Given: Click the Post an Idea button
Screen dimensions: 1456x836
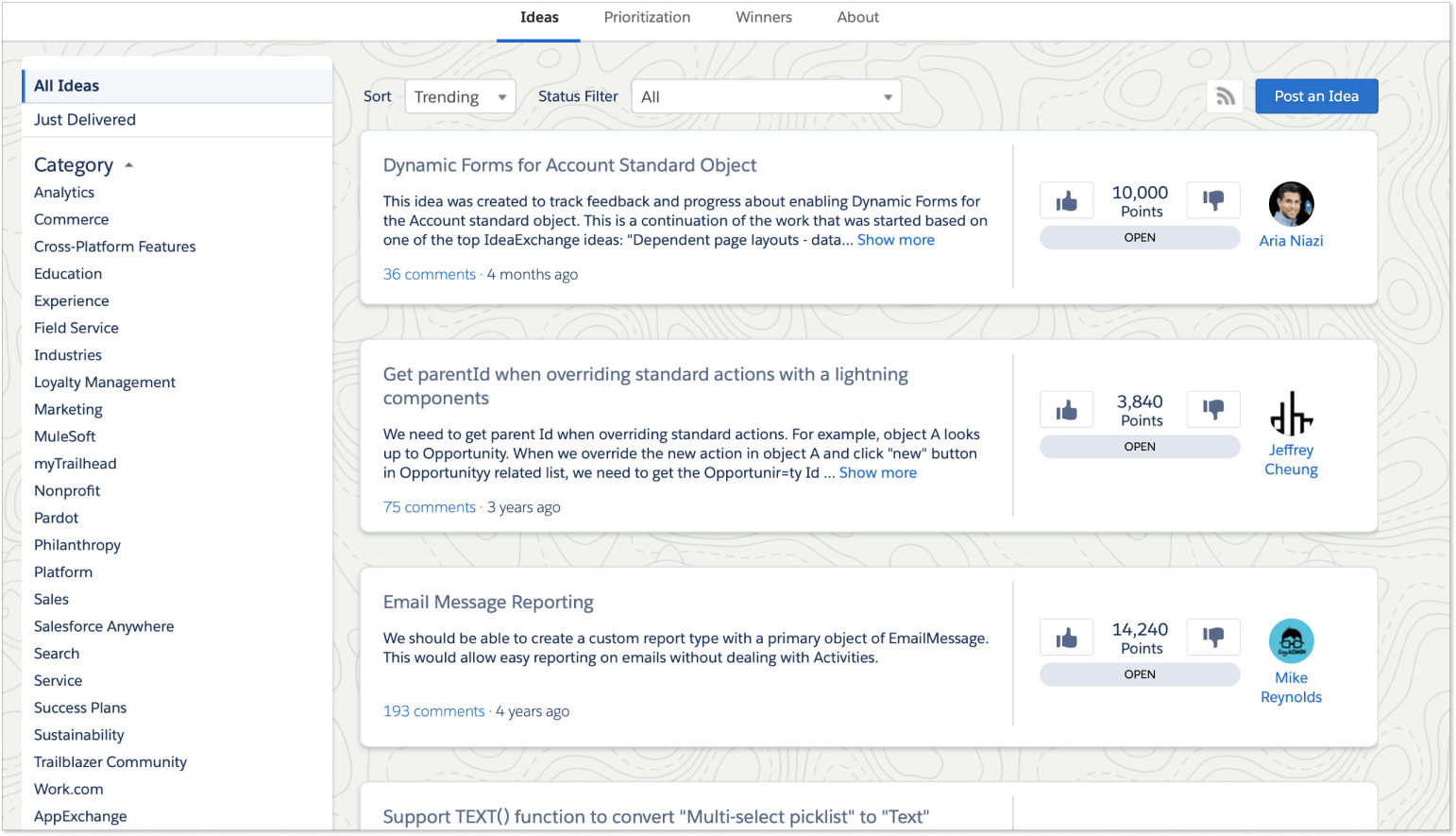Looking at the screenshot, I should point(1316,96).
